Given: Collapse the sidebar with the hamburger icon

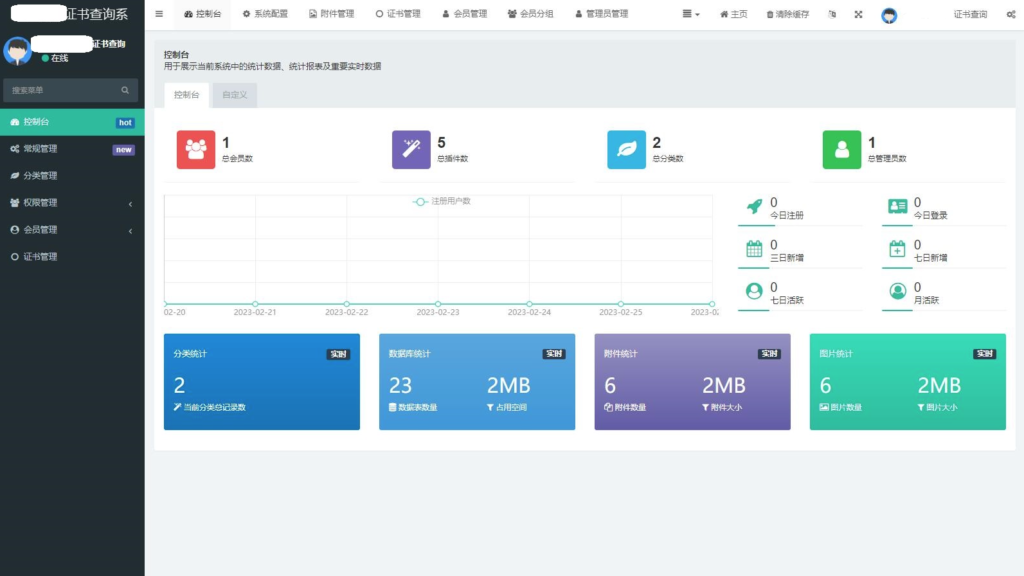Looking at the screenshot, I should tap(157, 15).
